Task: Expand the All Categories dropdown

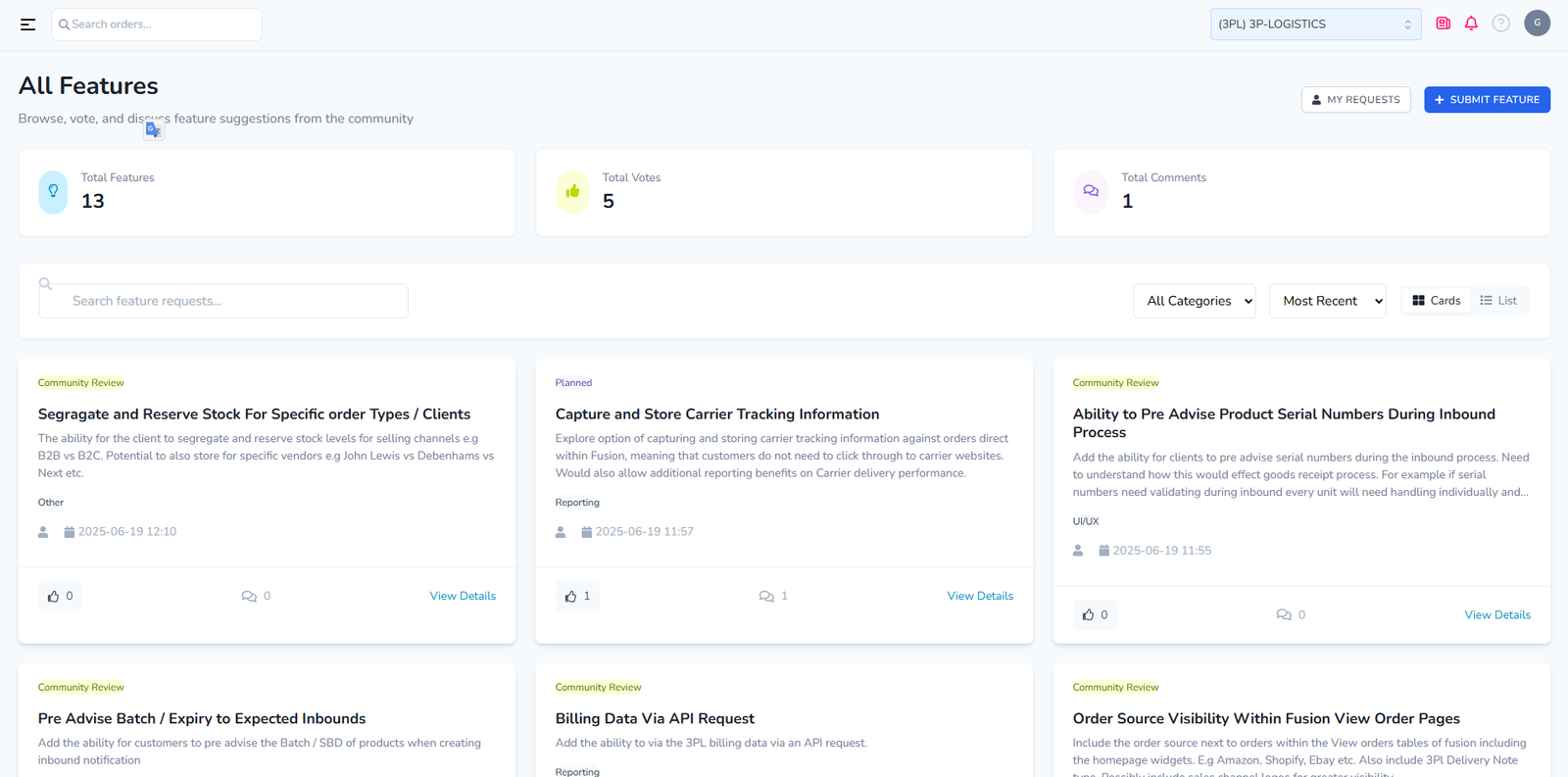Action: coord(1194,301)
